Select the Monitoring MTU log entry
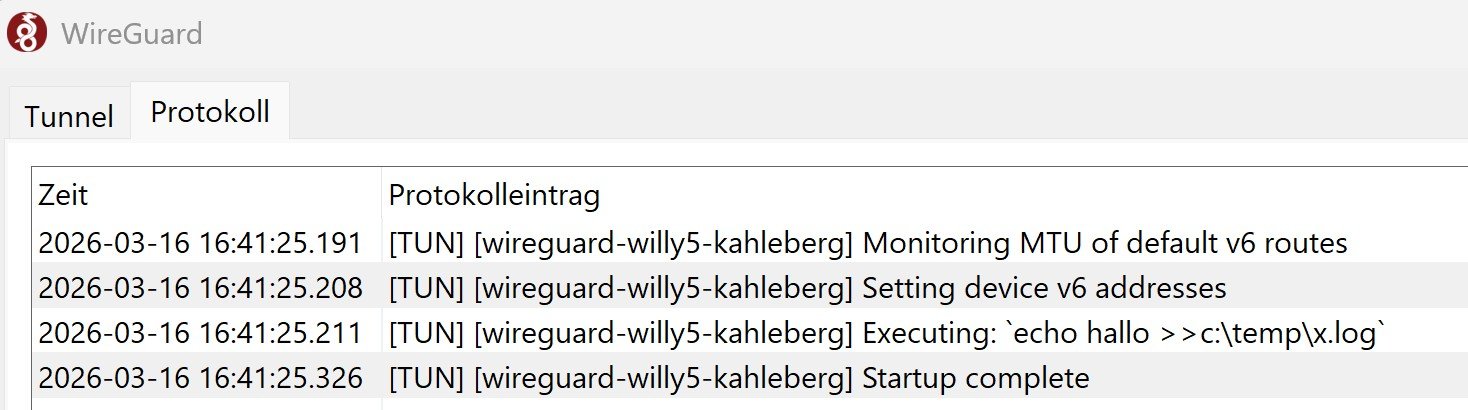 pos(1104,243)
